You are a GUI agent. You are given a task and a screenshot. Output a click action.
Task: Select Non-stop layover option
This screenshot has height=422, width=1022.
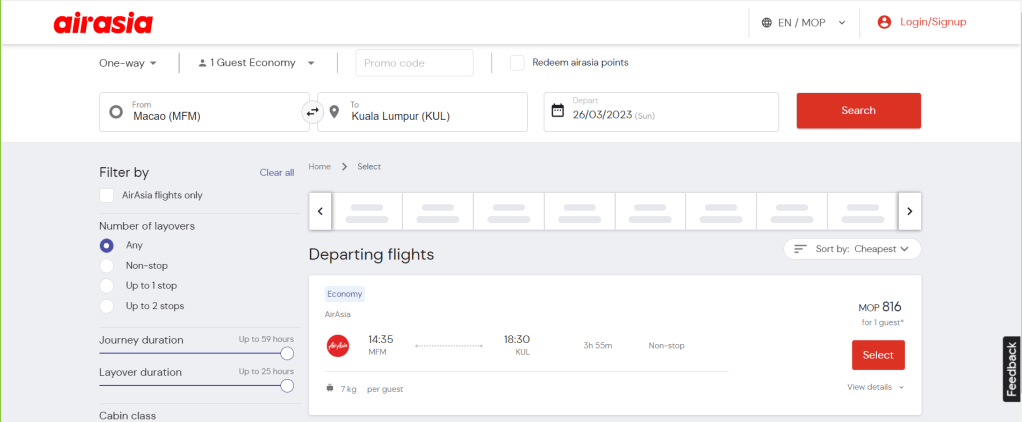coord(107,266)
